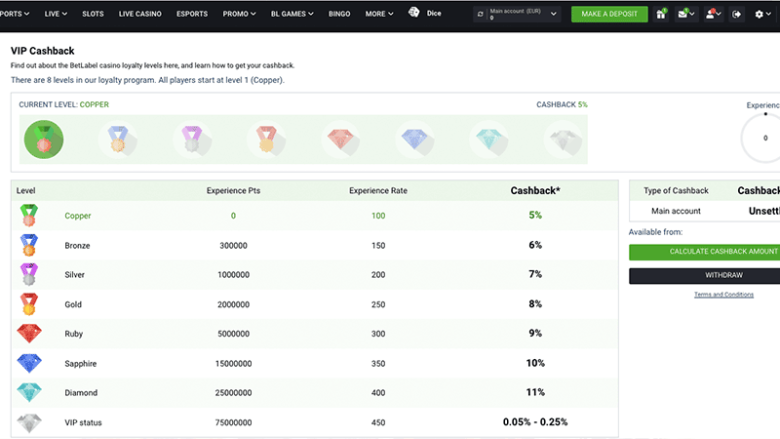Expand the More menu dropdown
The width and height of the screenshot is (780, 439).
pyautogui.click(x=379, y=14)
